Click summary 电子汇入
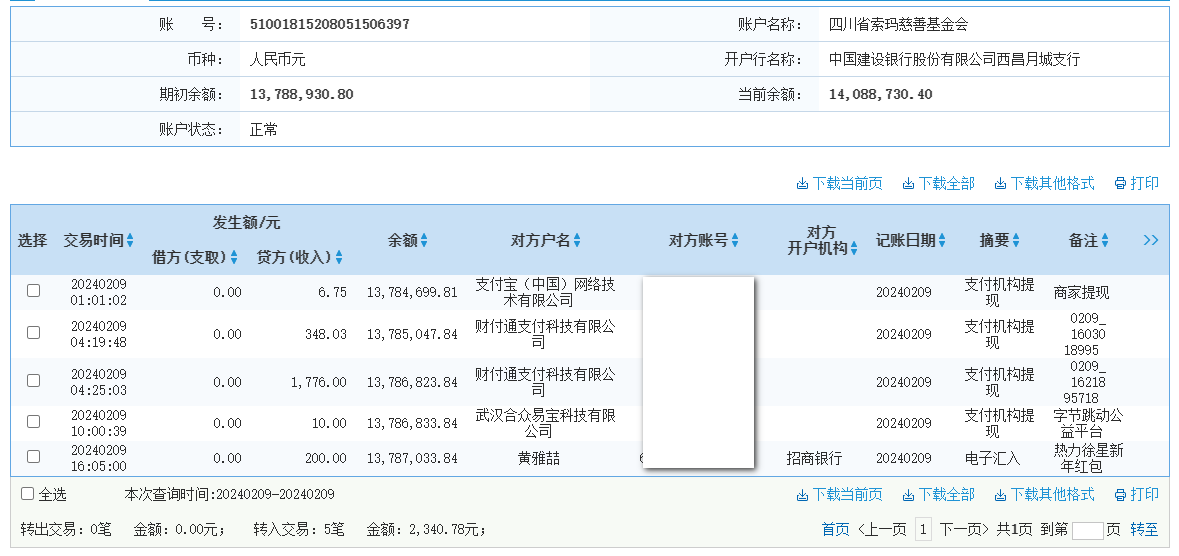This screenshot has width=1179, height=556. click(x=993, y=458)
